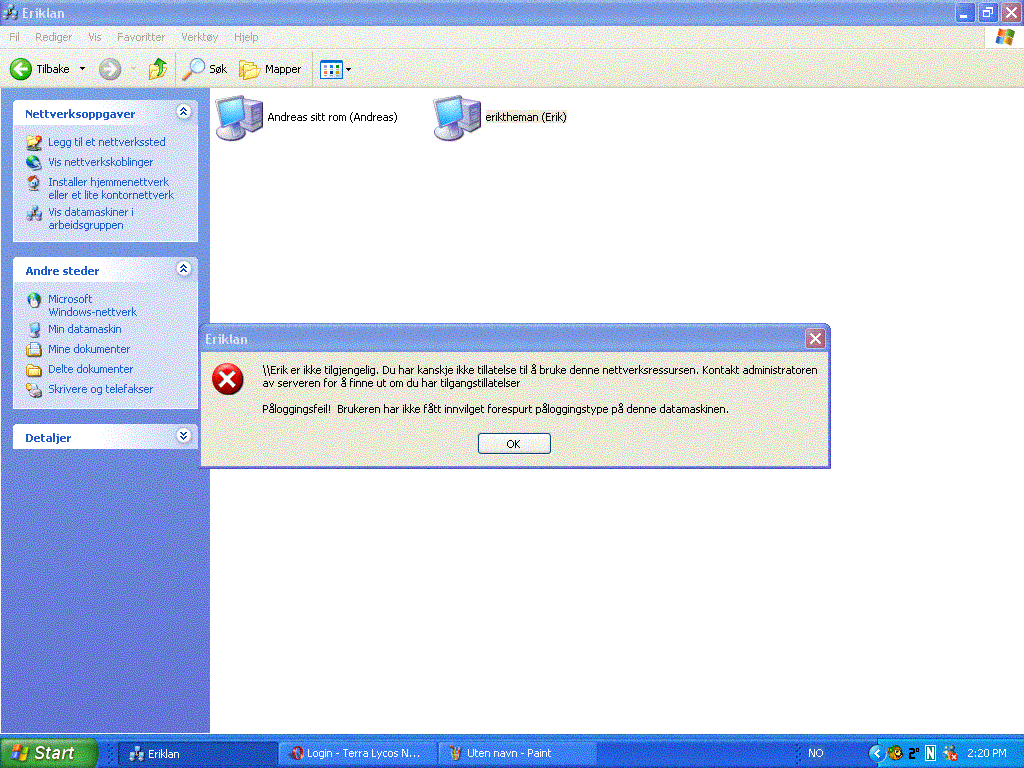Open Min datamaskin link
This screenshot has width=1024, height=768.
pos(85,329)
